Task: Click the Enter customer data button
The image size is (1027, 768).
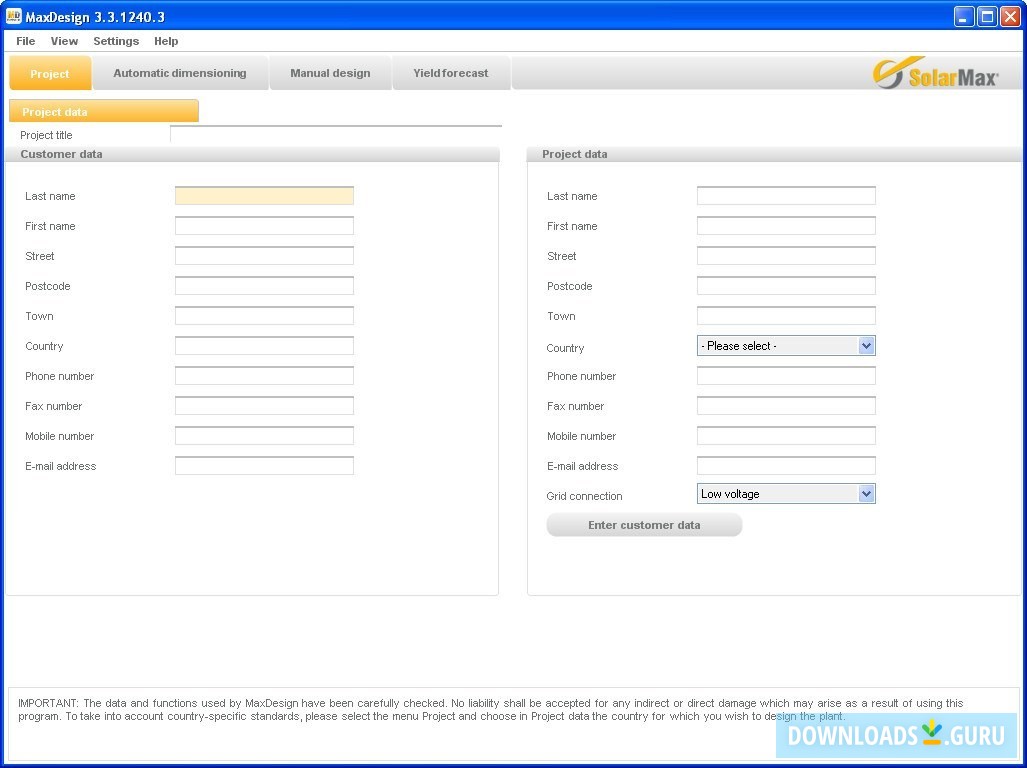Action: coord(644,525)
